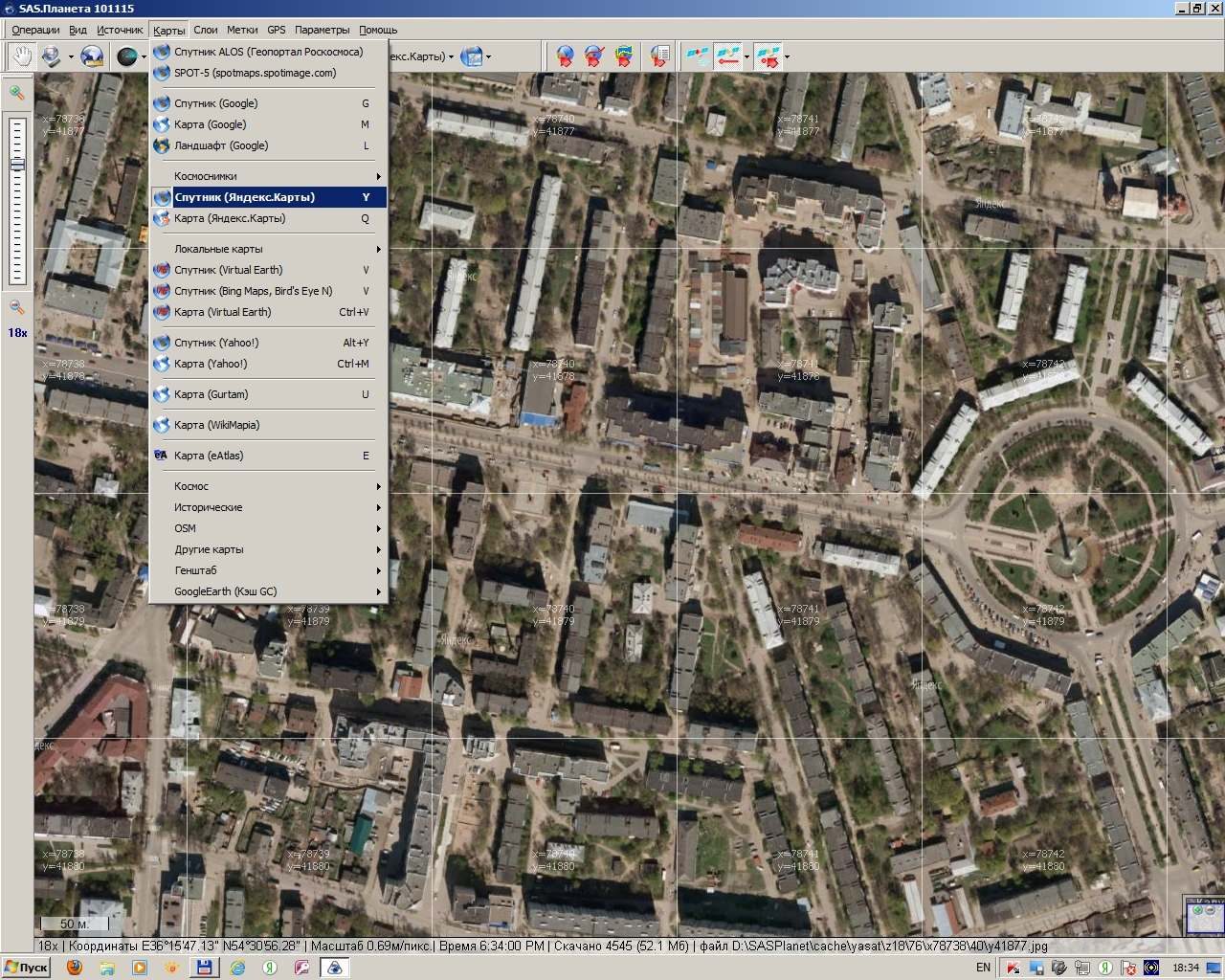
Task: Click the zoom out magnifier icon
Action: (x=16, y=307)
